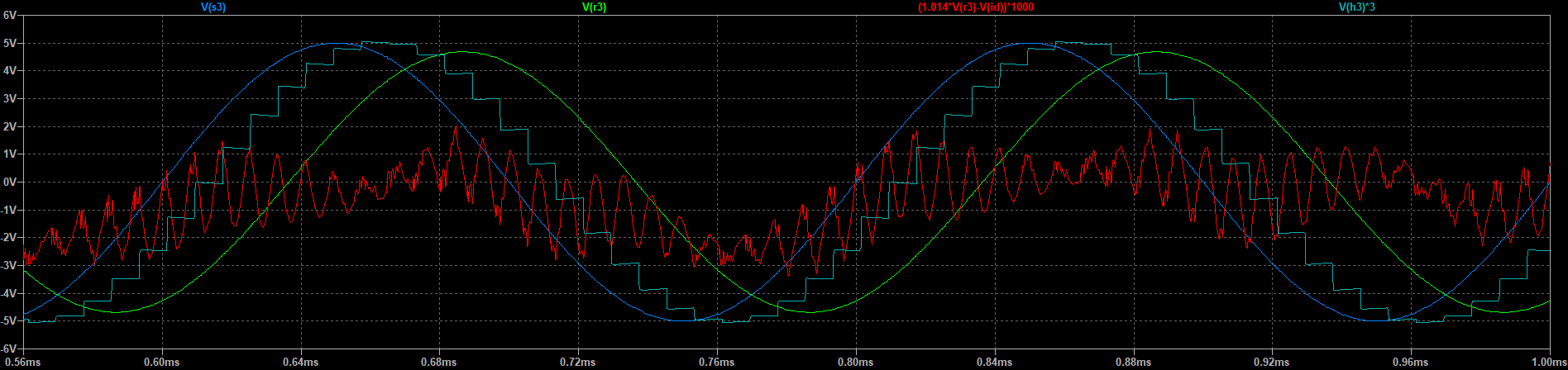1568x370 pixels.
Task: Click the 0.84ms time axis label
Action: [x=995, y=363]
